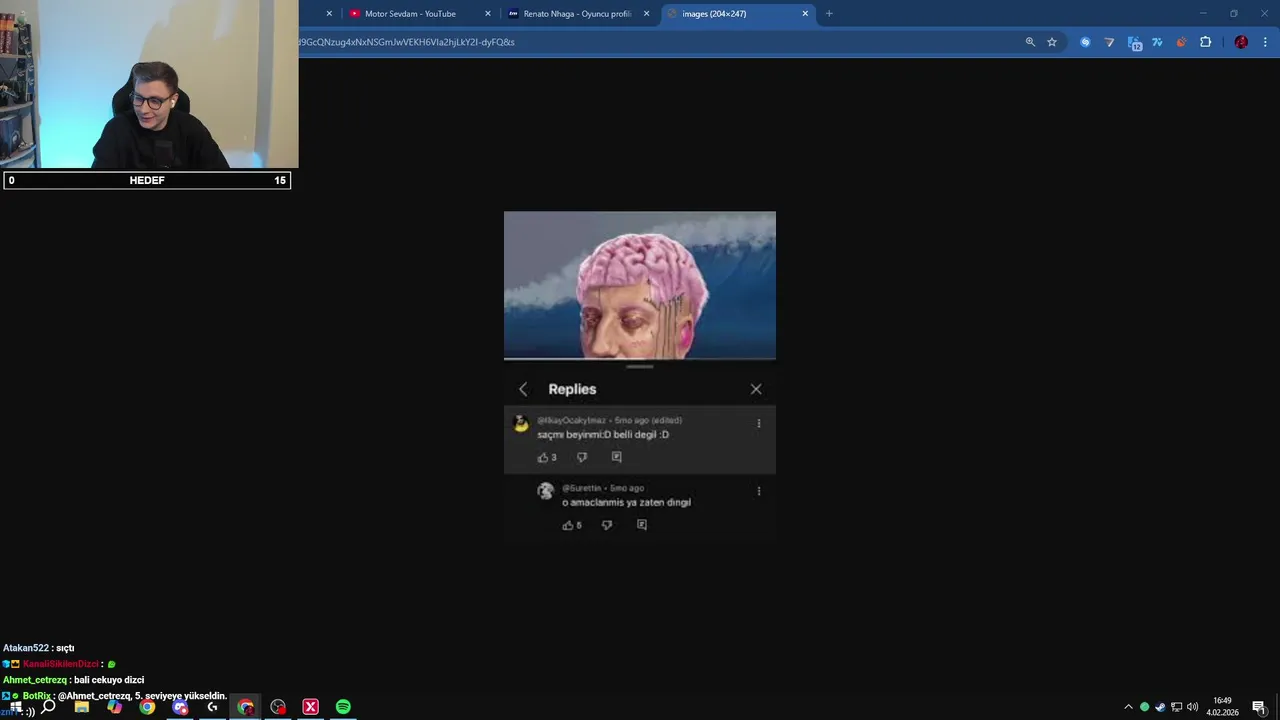
Task: Open the Windows Start menu
Action: coord(15,707)
